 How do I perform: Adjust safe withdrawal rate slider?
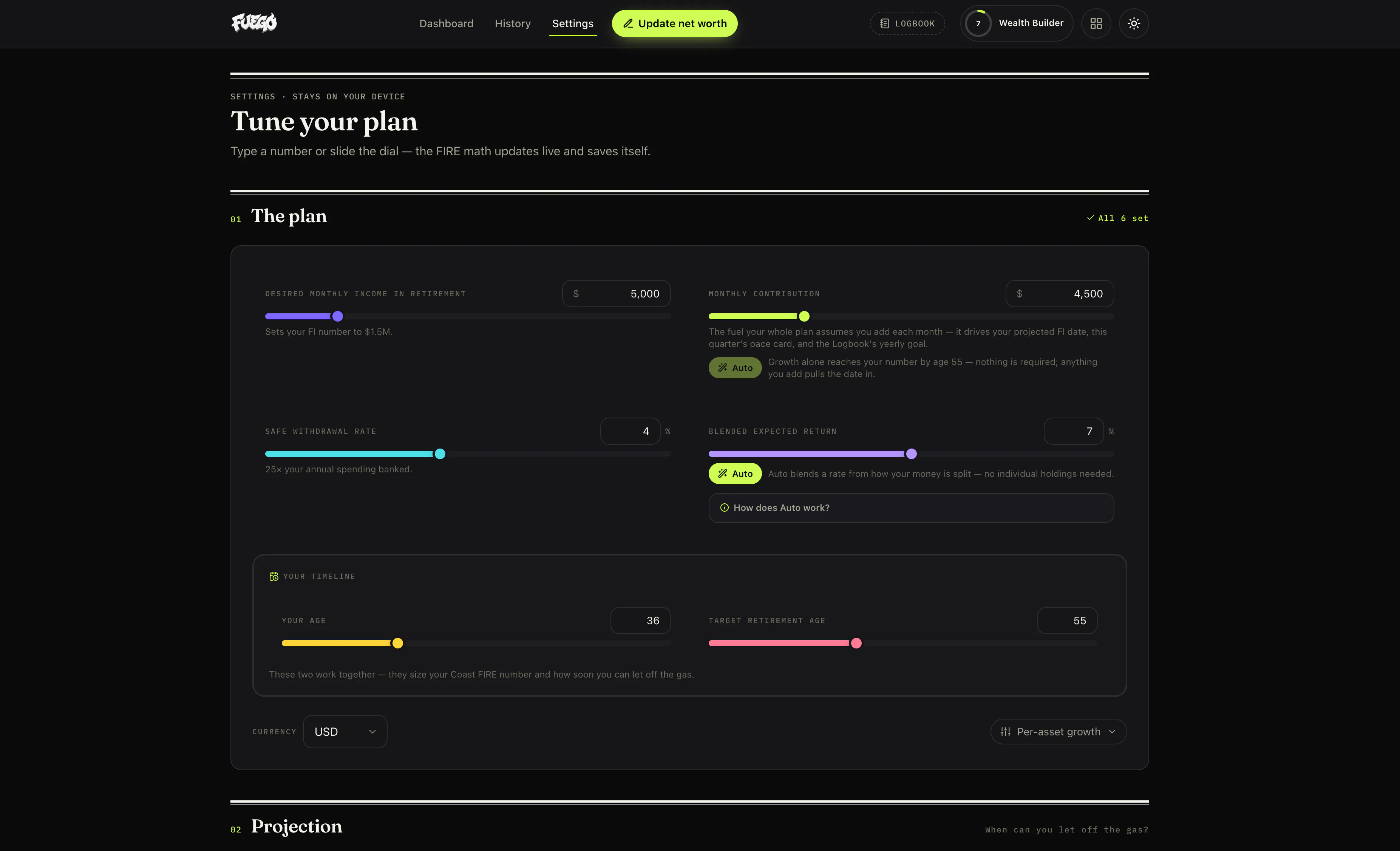click(x=440, y=453)
